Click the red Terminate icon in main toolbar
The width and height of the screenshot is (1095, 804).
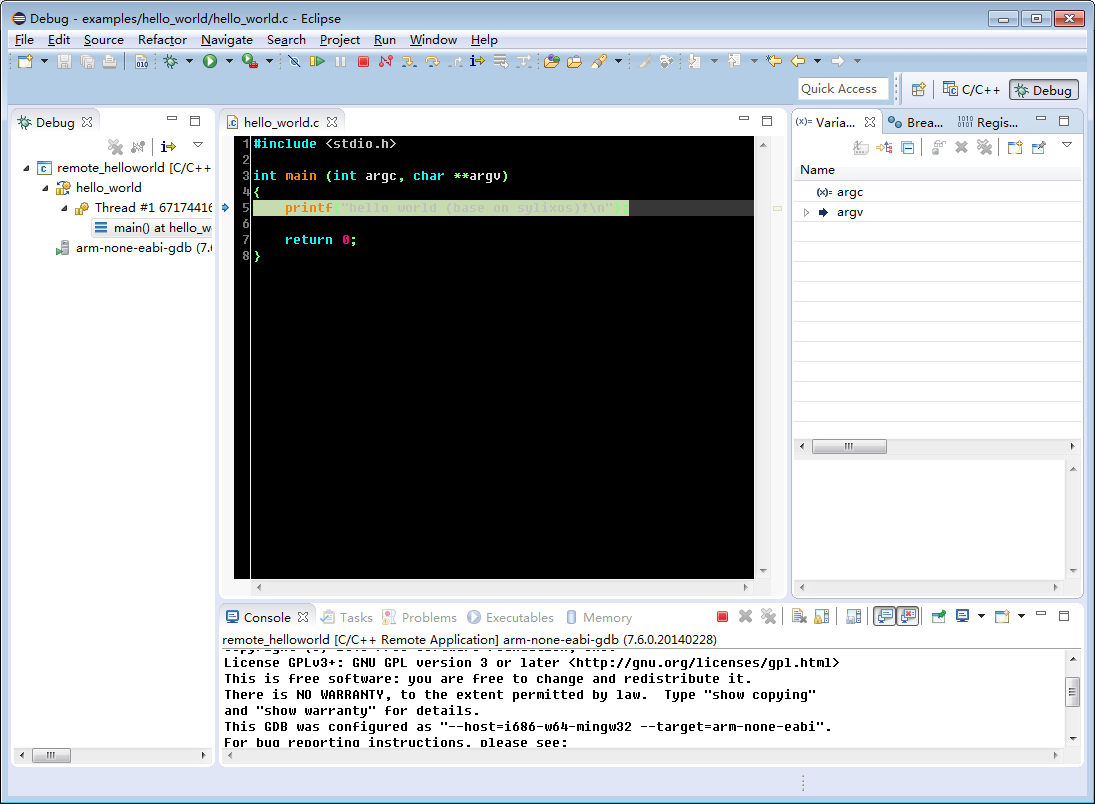pyautogui.click(x=363, y=61)
